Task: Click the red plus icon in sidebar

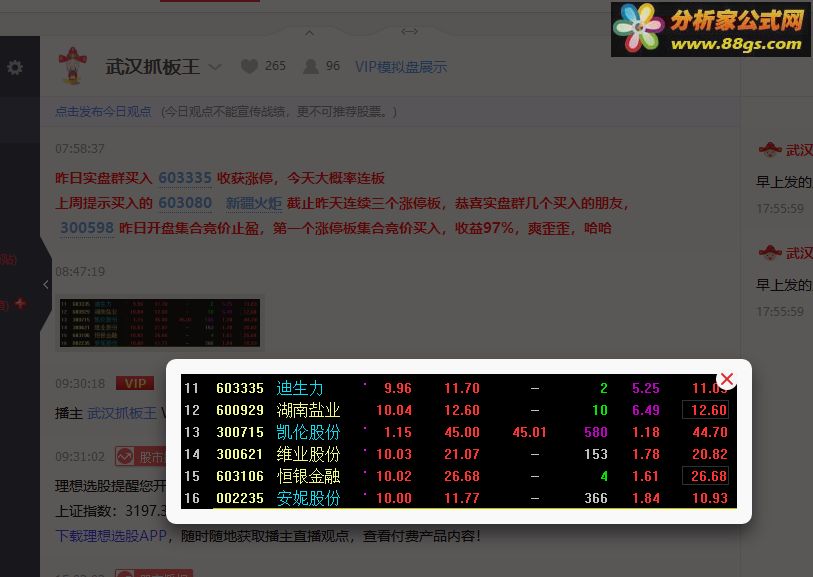Action: pos(20,303)
